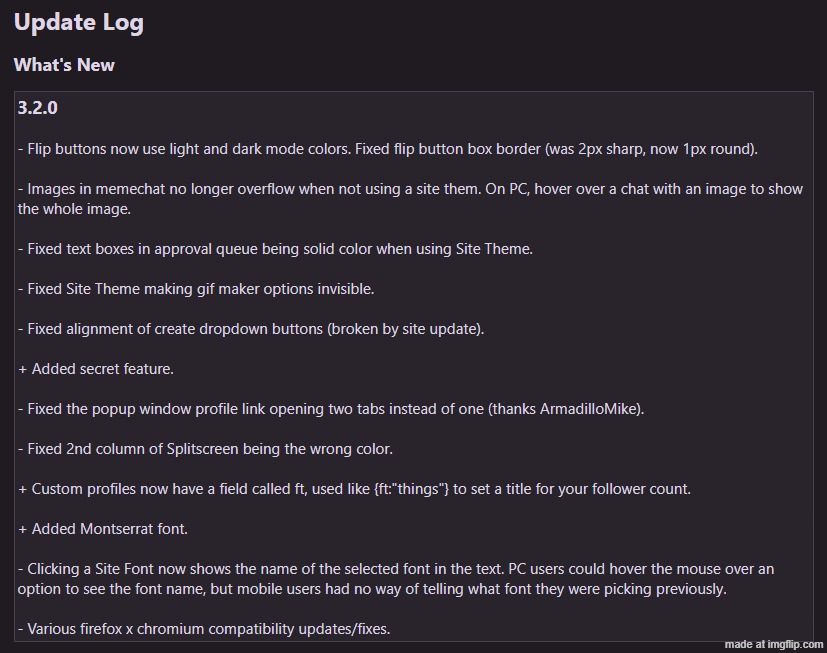Click the firefox x chromium compatibility entry
The image size is (827, 653).
click(205, 629)
